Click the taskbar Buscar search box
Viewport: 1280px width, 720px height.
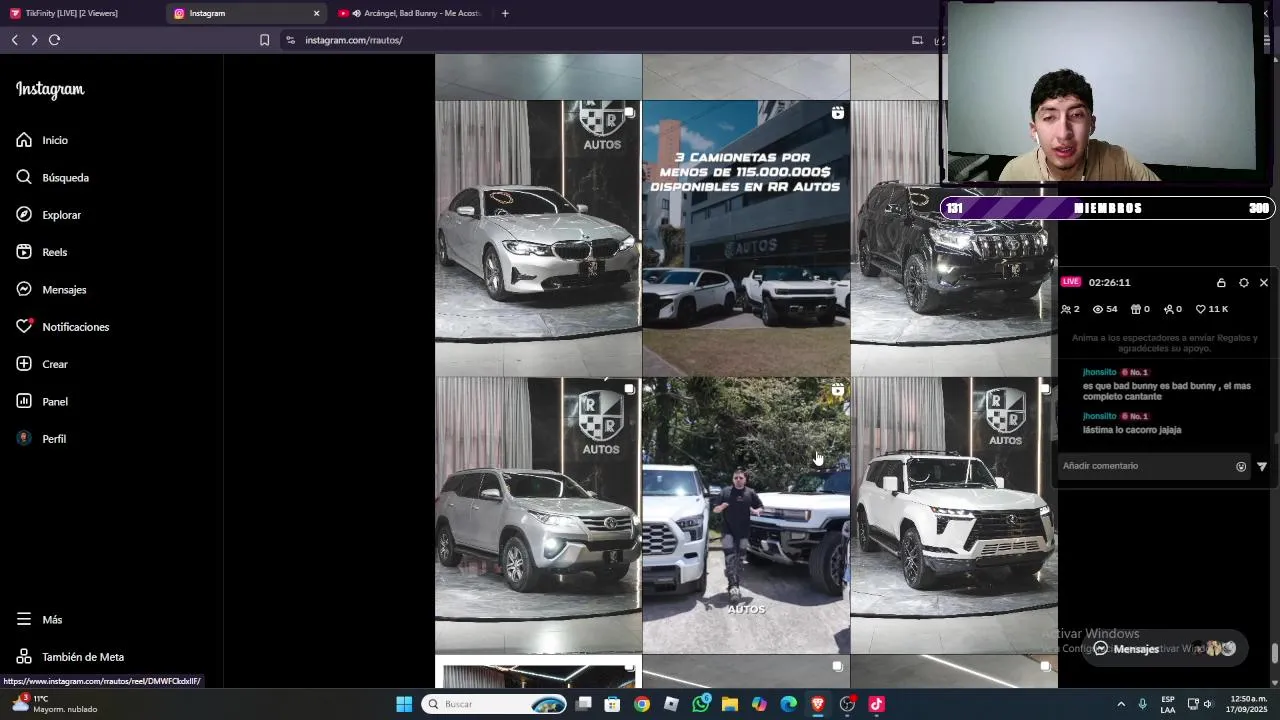(x=495, y=704)
